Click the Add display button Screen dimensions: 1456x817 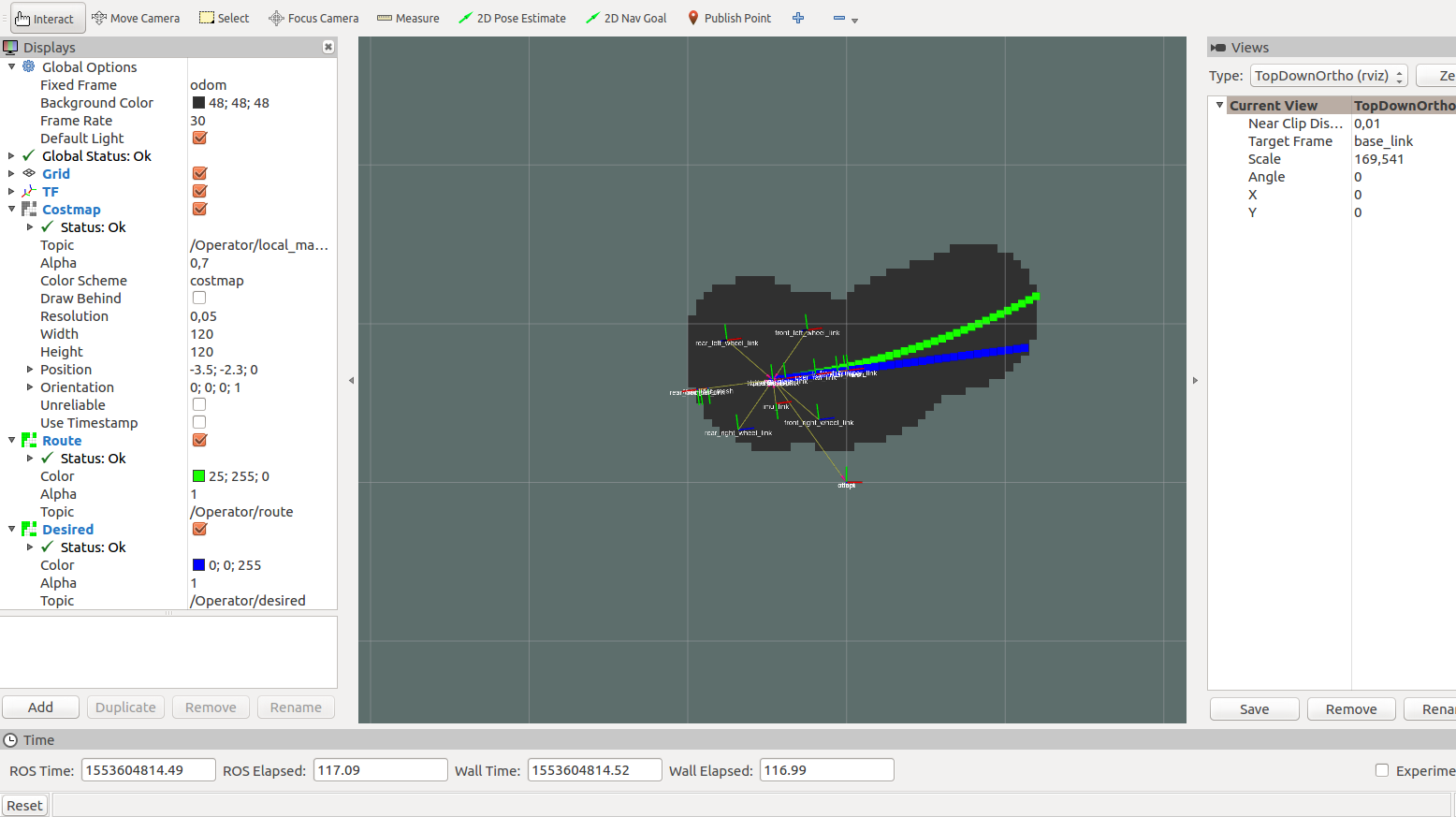pyautogui.click(x=40, y=708)
